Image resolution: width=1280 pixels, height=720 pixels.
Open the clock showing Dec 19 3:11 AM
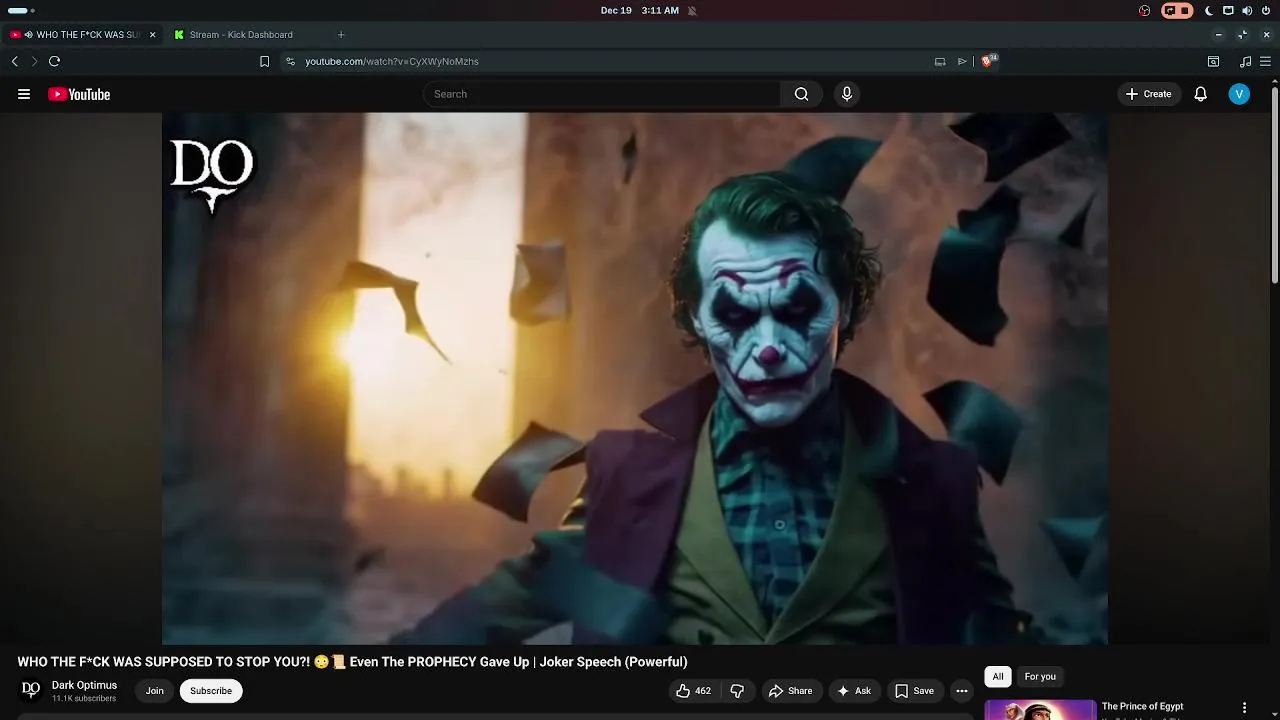(x=639, y=10)
